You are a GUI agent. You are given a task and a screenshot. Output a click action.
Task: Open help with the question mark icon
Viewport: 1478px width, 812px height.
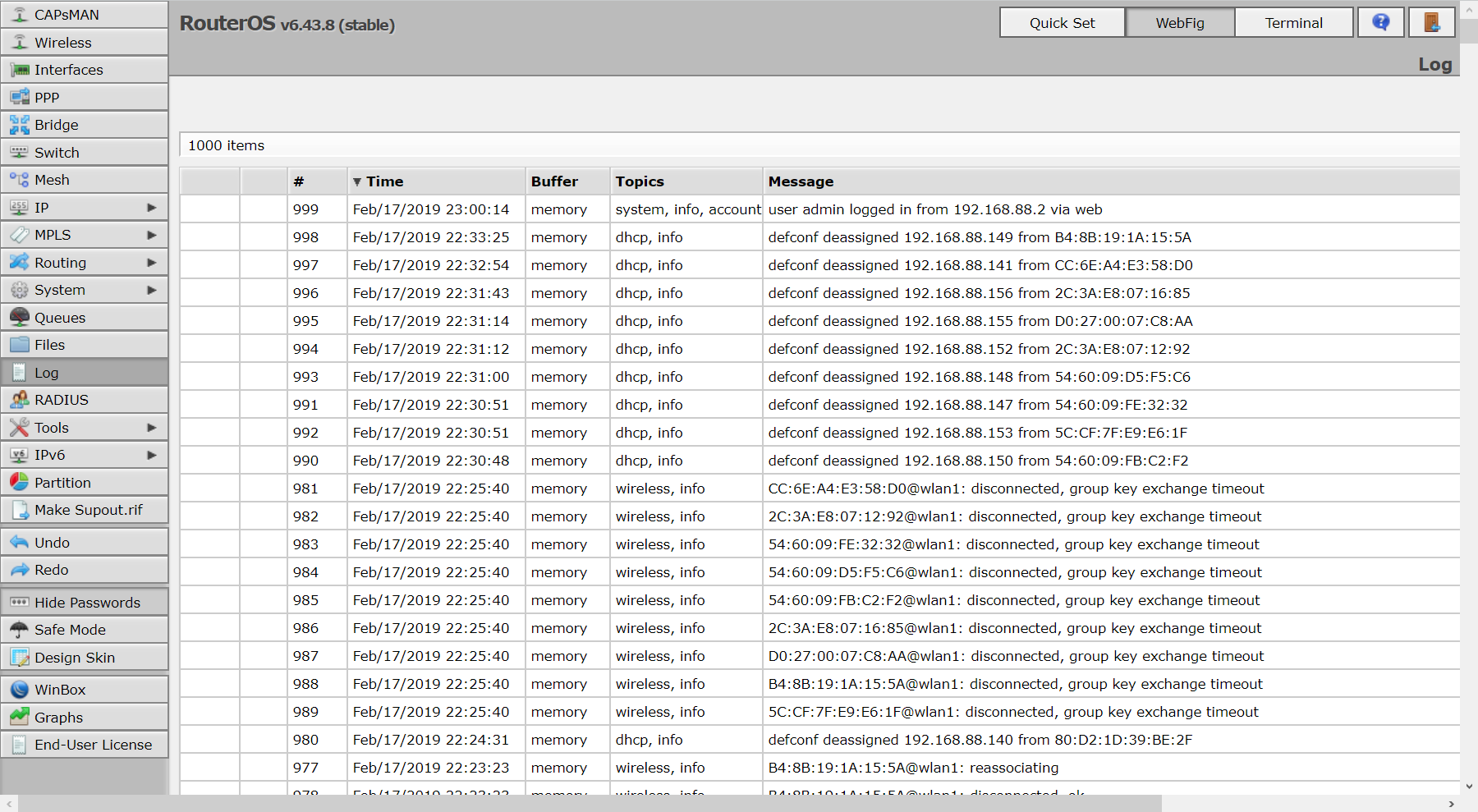(x=1381, y=22)
